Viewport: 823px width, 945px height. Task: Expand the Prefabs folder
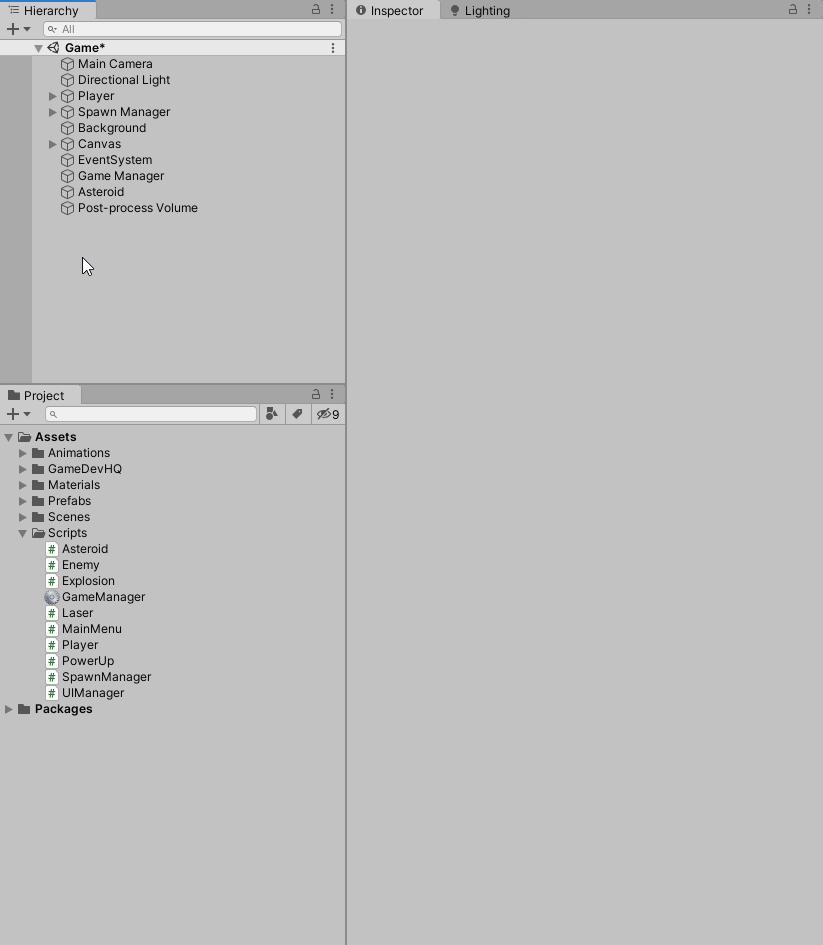(x=22, y=501)
